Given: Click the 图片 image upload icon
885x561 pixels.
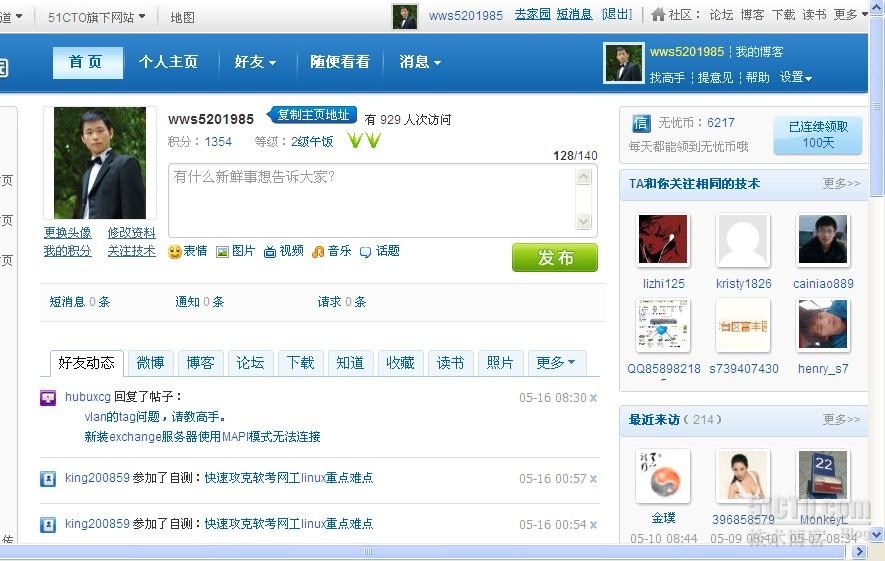Looking at the screenshot, I should (222, 252).
